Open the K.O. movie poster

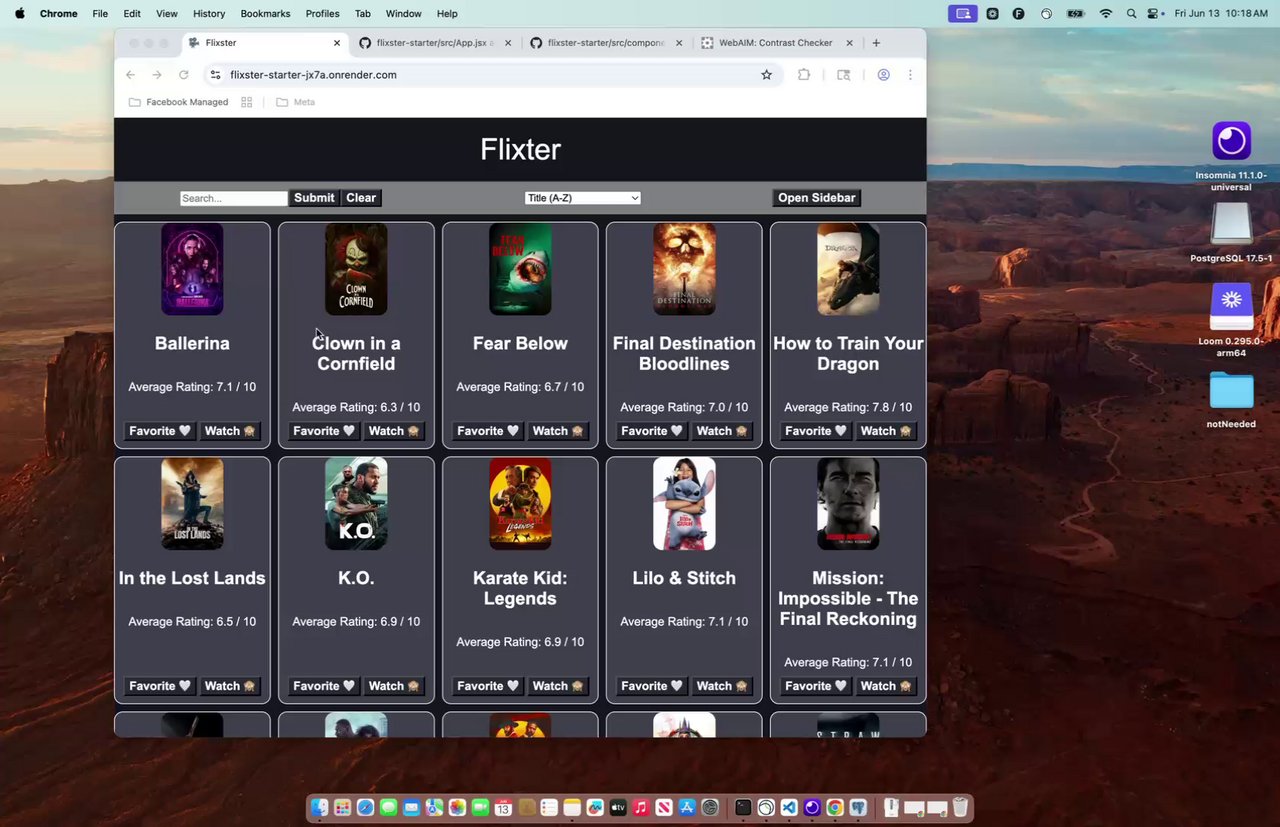tap(356, 504)
